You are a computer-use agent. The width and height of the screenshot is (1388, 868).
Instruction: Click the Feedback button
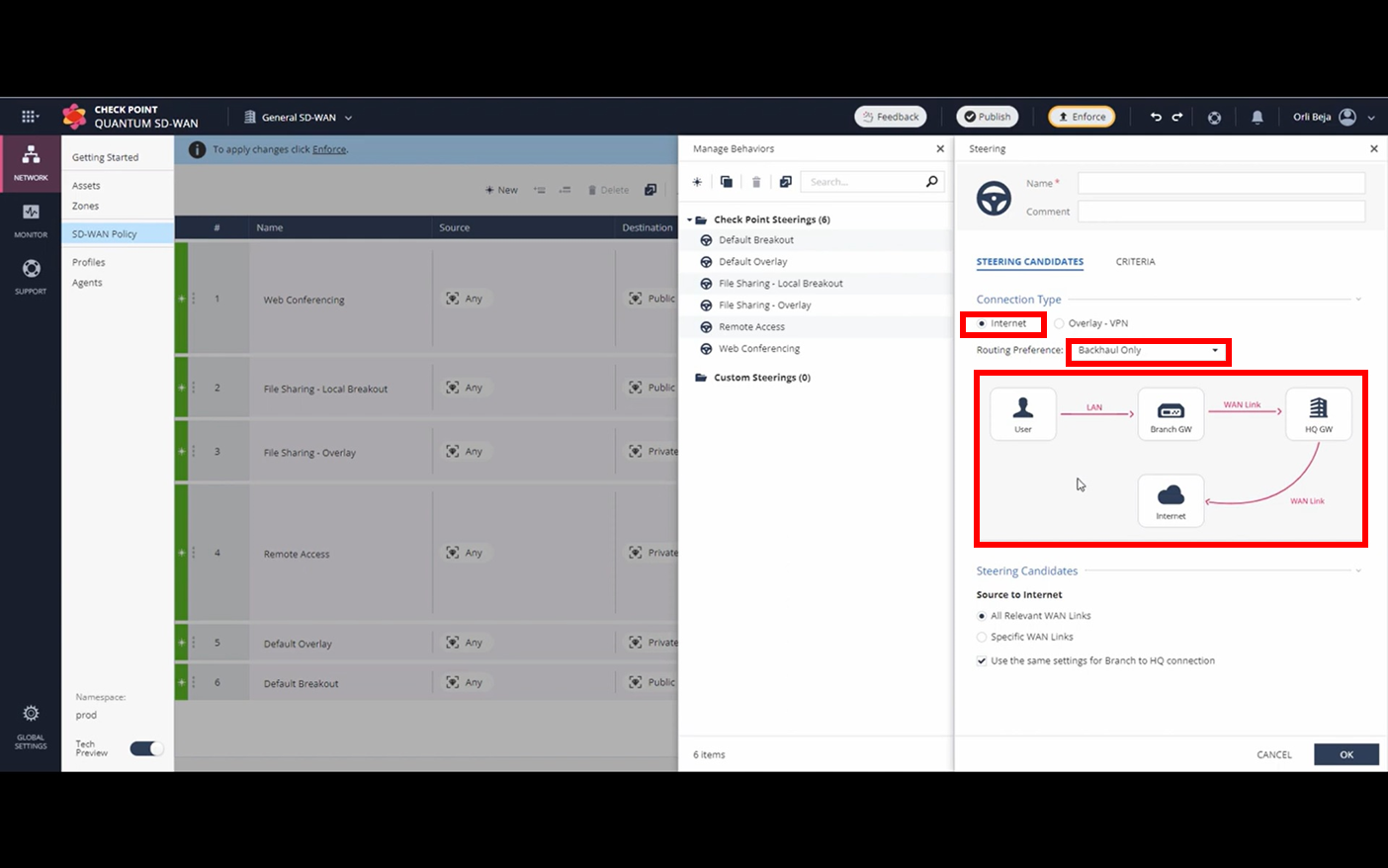point(891,117)
